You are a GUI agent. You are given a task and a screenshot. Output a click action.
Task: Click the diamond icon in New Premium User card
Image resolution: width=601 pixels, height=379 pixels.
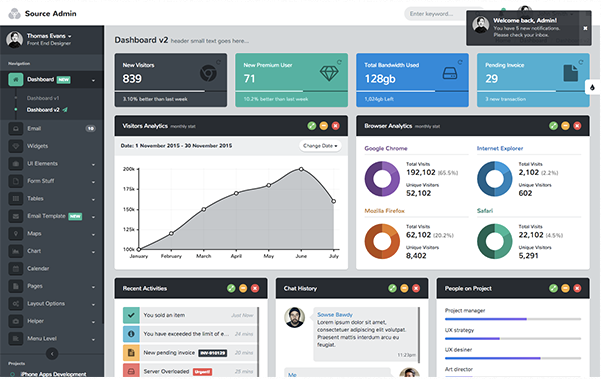click(x=329, y=73)
